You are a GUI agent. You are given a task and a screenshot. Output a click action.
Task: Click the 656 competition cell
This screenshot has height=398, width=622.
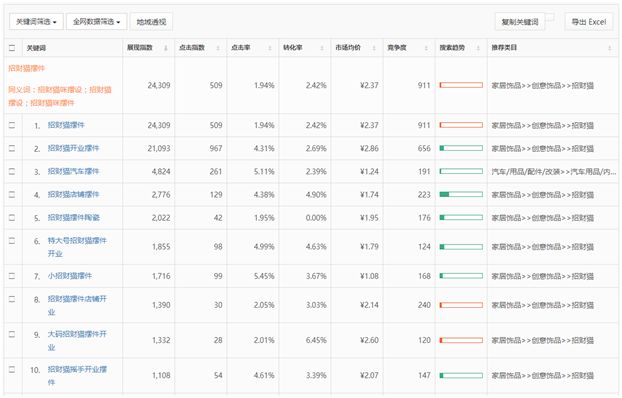pyautogui.click(x=424, y=148)
